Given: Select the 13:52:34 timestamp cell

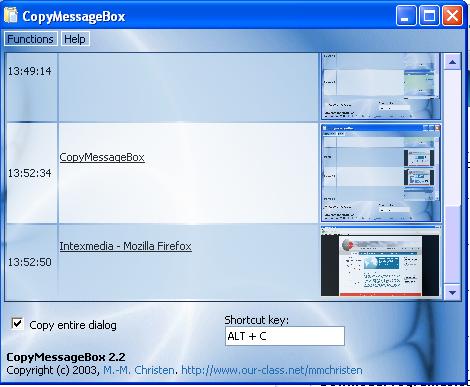Looking at the screenshot, I should 29,173.
